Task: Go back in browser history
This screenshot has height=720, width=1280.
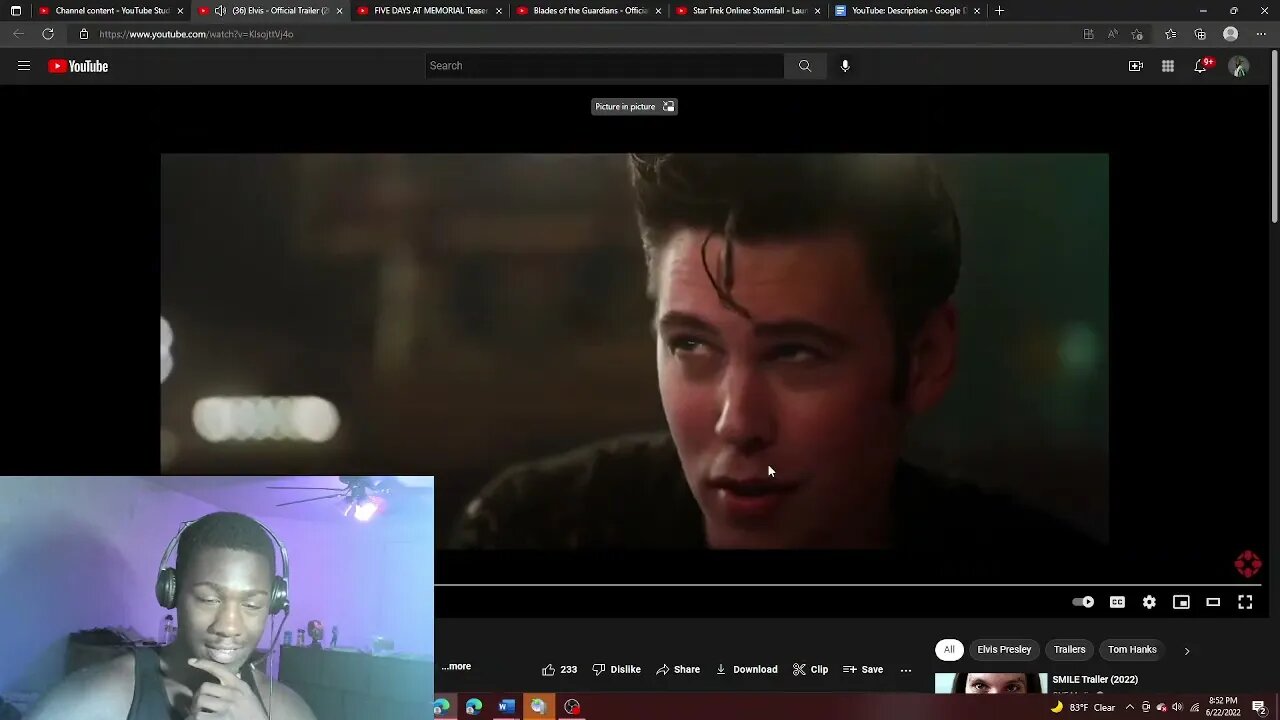Action: click(x=18, y=34)
